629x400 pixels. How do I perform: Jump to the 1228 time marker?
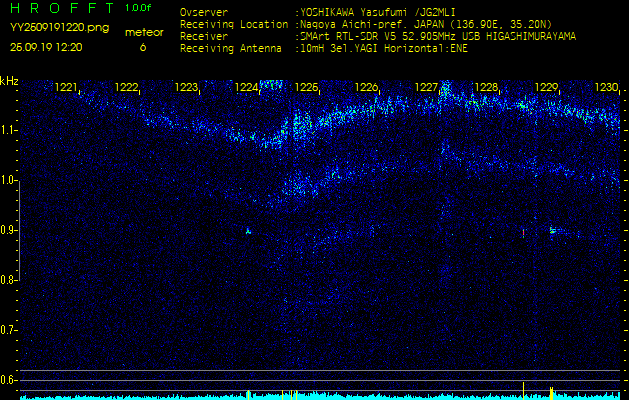(x=487, y=88)
